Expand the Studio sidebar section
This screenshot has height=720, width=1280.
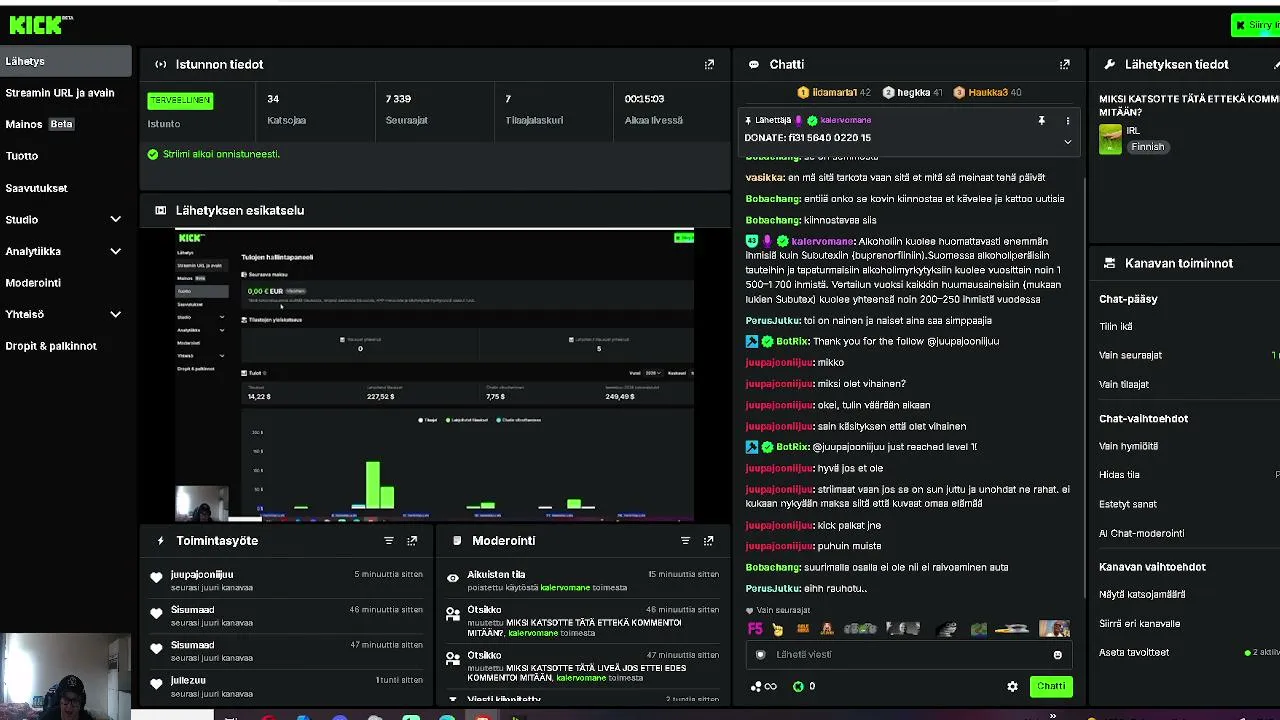point(115,219)
